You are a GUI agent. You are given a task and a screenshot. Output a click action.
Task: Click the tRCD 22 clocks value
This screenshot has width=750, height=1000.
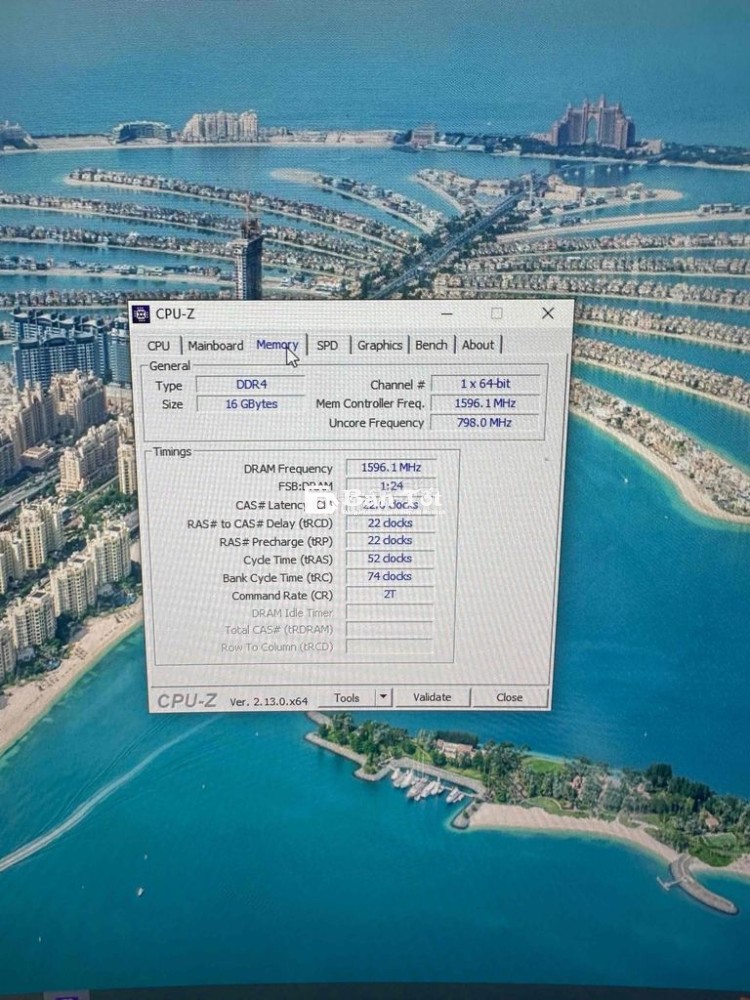(x=390, y=523)
